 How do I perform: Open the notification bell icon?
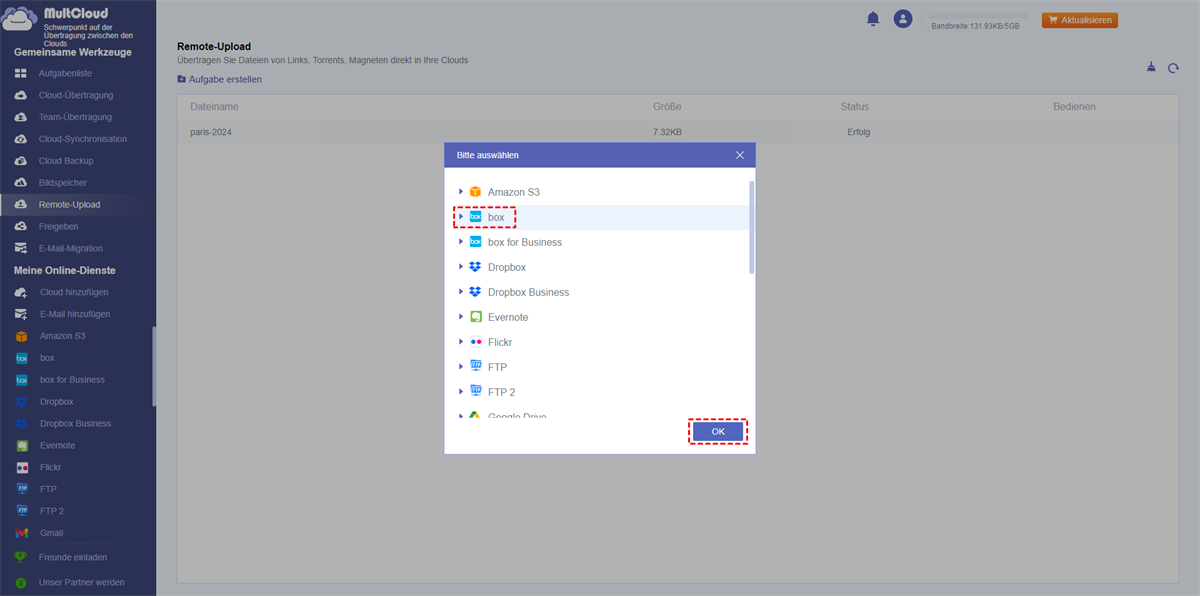tap(873, 19)
